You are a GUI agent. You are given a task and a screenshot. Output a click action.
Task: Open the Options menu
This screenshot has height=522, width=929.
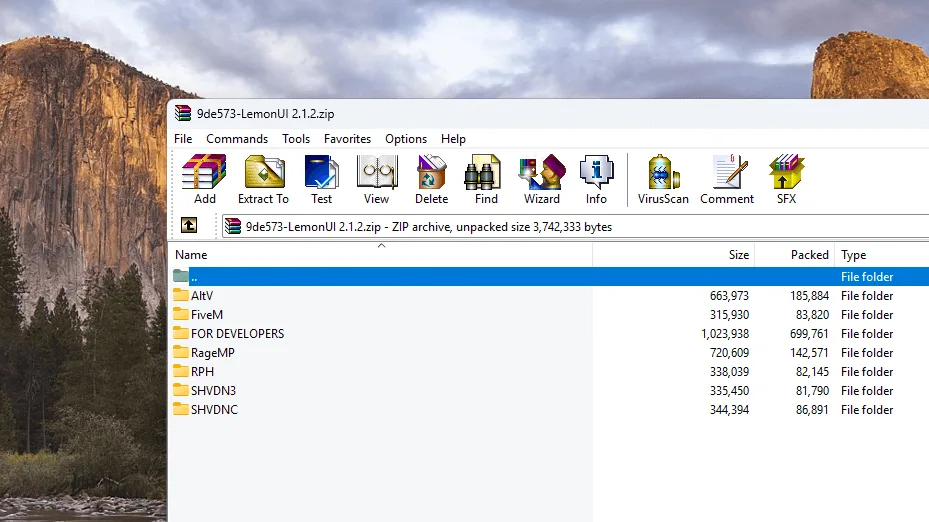[406, 139]
